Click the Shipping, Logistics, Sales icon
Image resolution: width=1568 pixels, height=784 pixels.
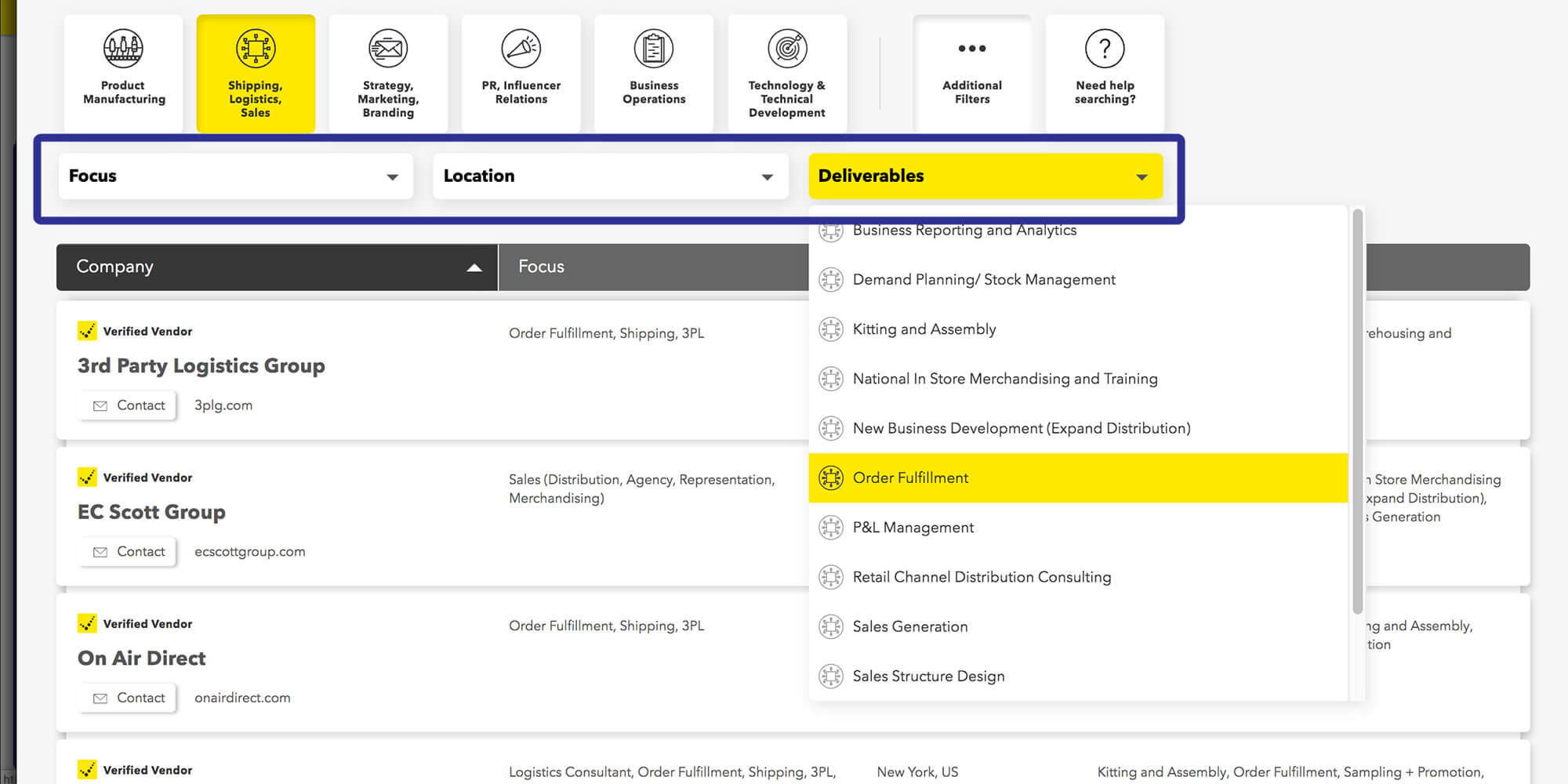[256, 49]
